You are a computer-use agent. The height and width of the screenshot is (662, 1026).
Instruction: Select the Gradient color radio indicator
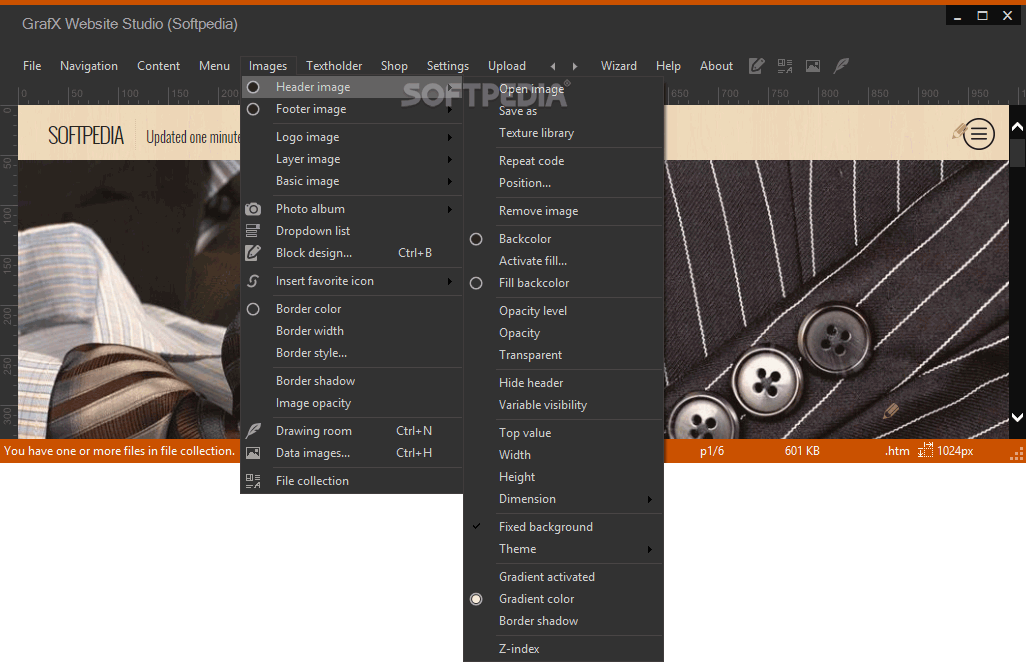coord(476,599)
